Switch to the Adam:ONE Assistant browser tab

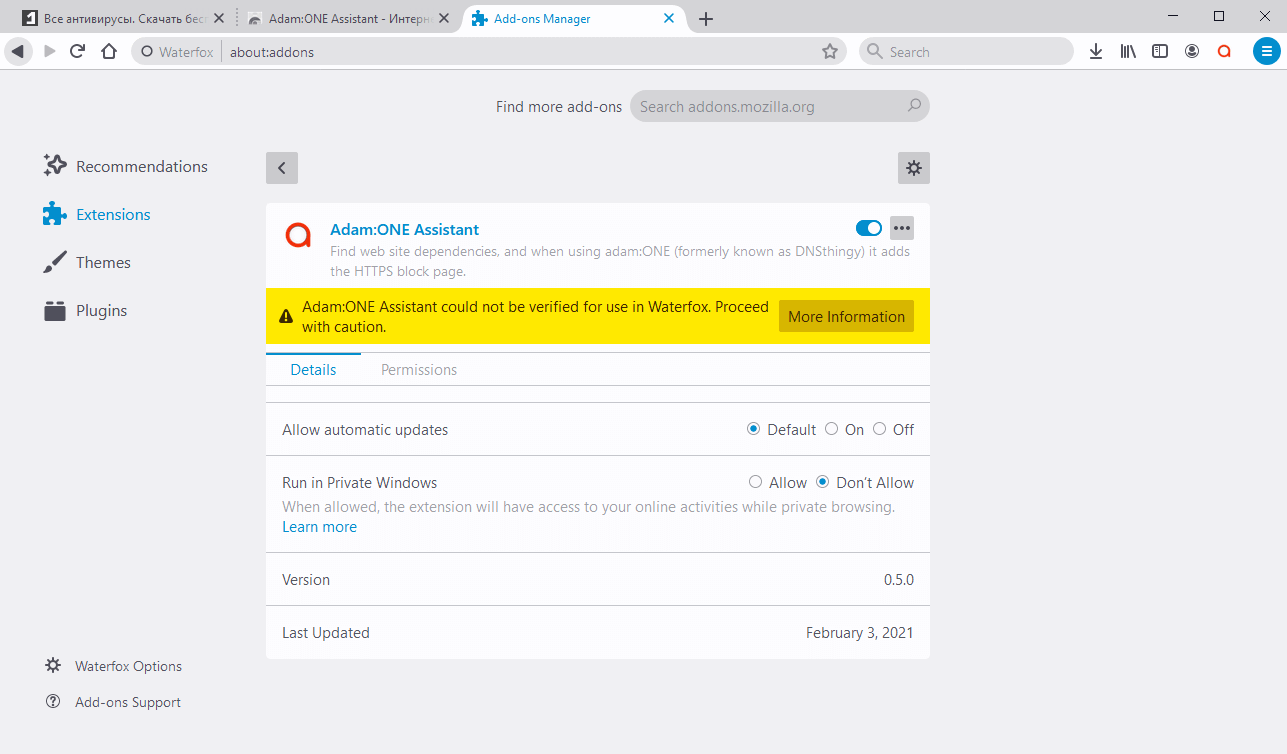349,18
